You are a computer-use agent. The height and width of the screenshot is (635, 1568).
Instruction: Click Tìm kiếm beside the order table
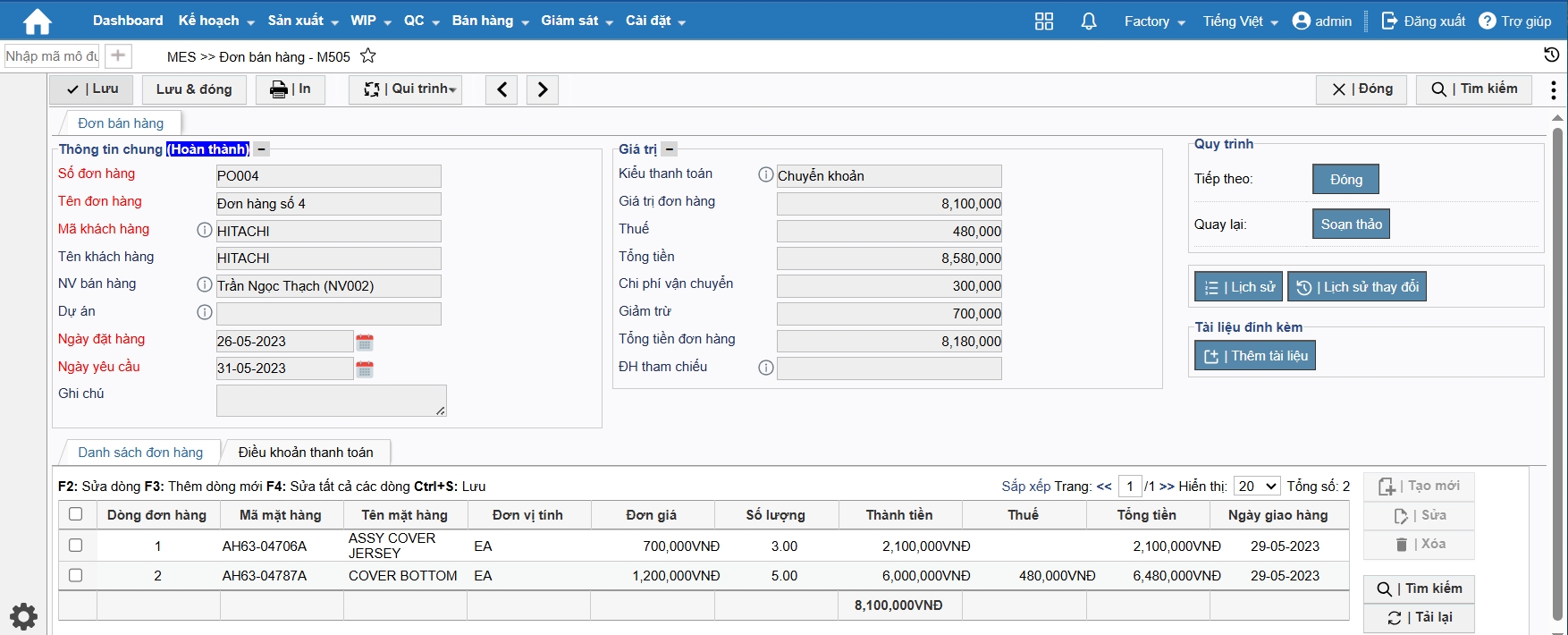pos(1419,588)
